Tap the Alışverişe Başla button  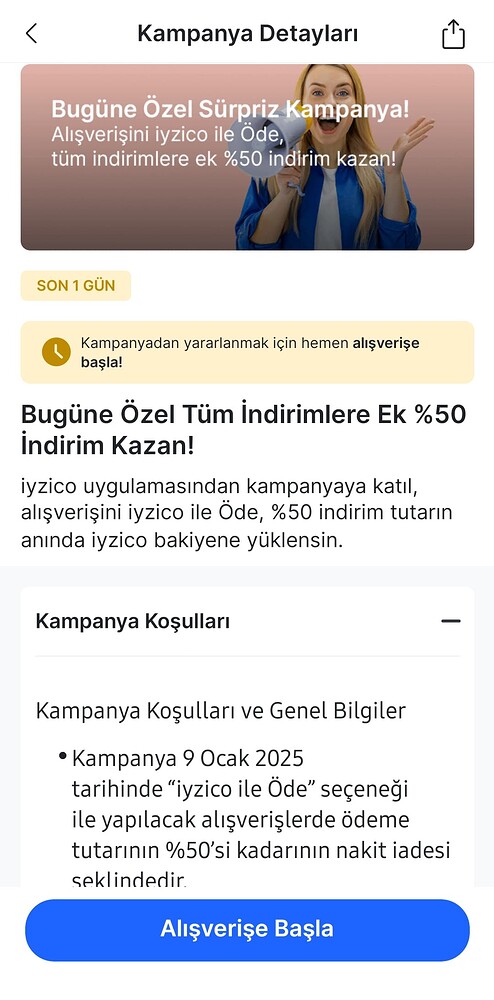(x=247, y=929)
